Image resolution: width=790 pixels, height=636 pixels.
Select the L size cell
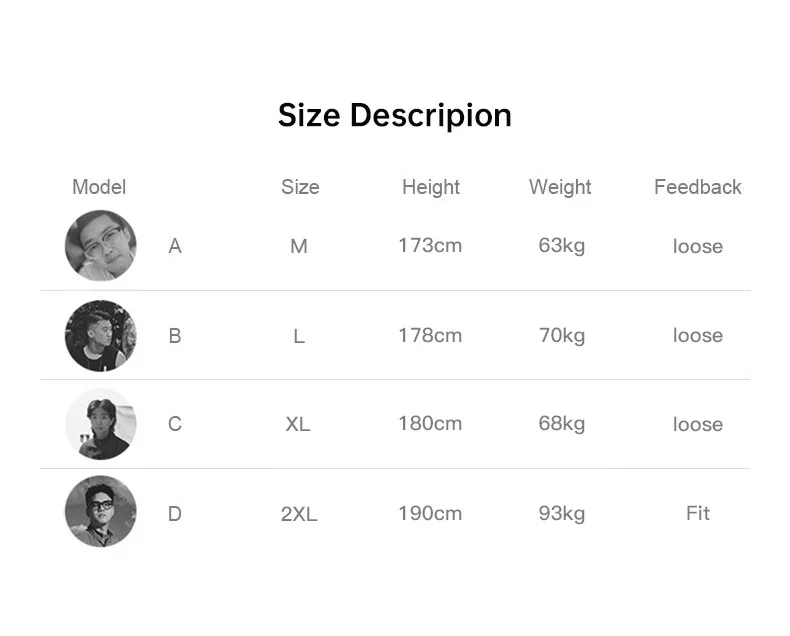coord(299,336)
